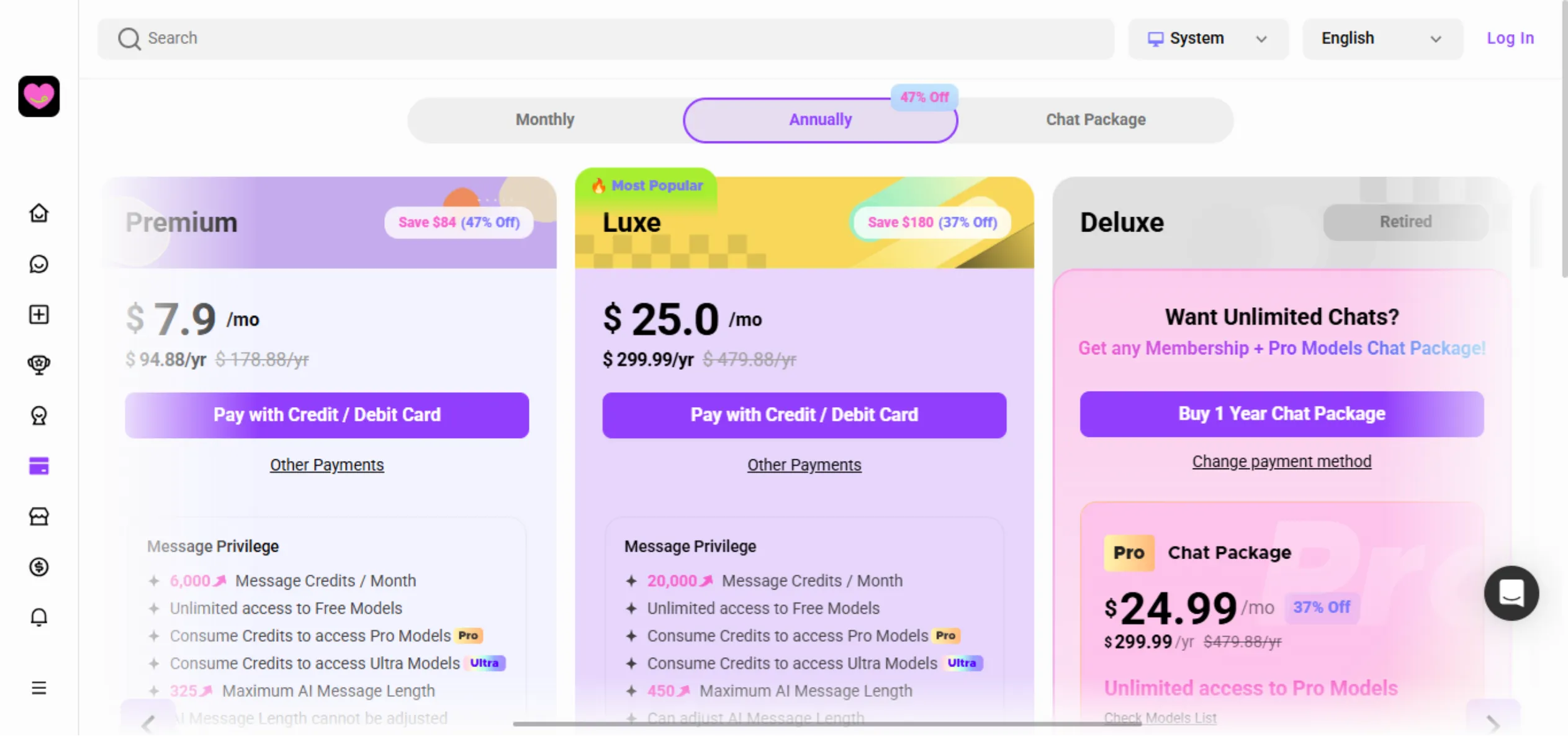Click the create plus-square sidebar icon

tap(38, 315)
